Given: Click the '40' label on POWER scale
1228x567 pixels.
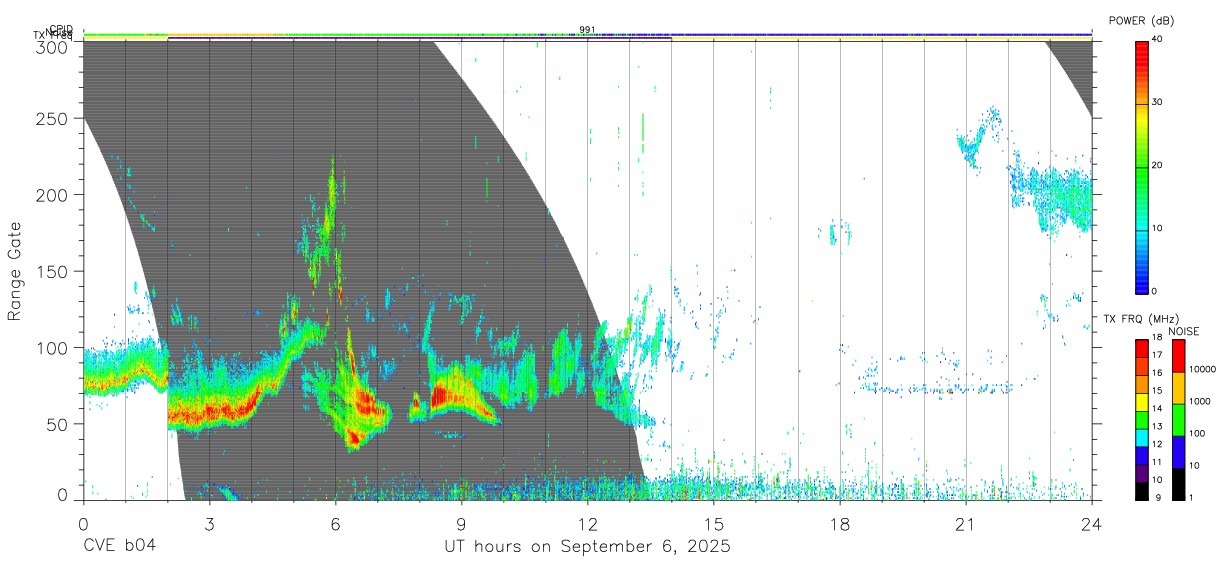Looking at the screenshot, I should pos(1157,39).
